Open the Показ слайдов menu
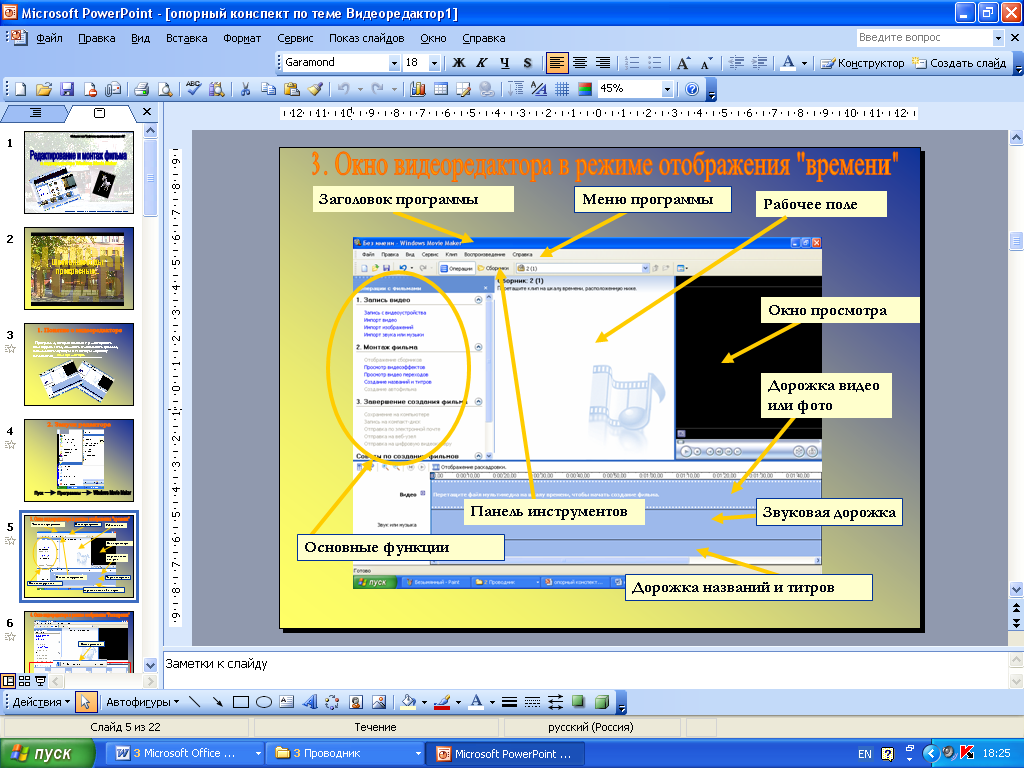 tap(366, 38)
